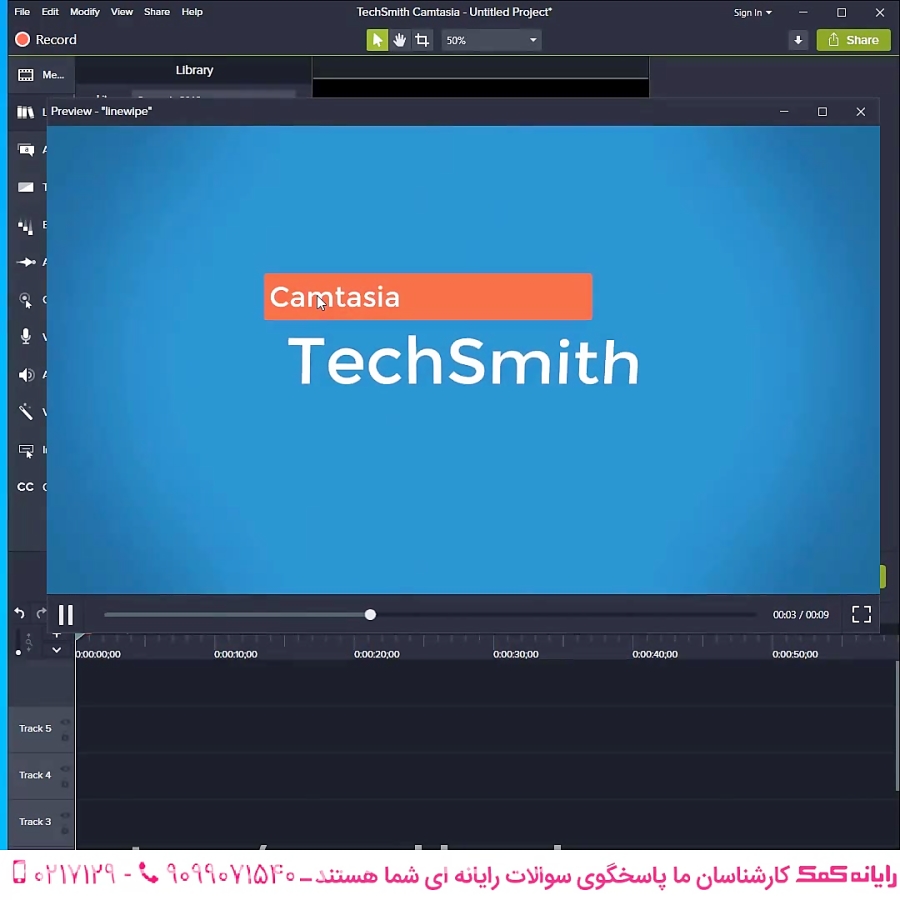
Task: Select the Crop tool in the toolbar
Action: [x=422, y=39]
